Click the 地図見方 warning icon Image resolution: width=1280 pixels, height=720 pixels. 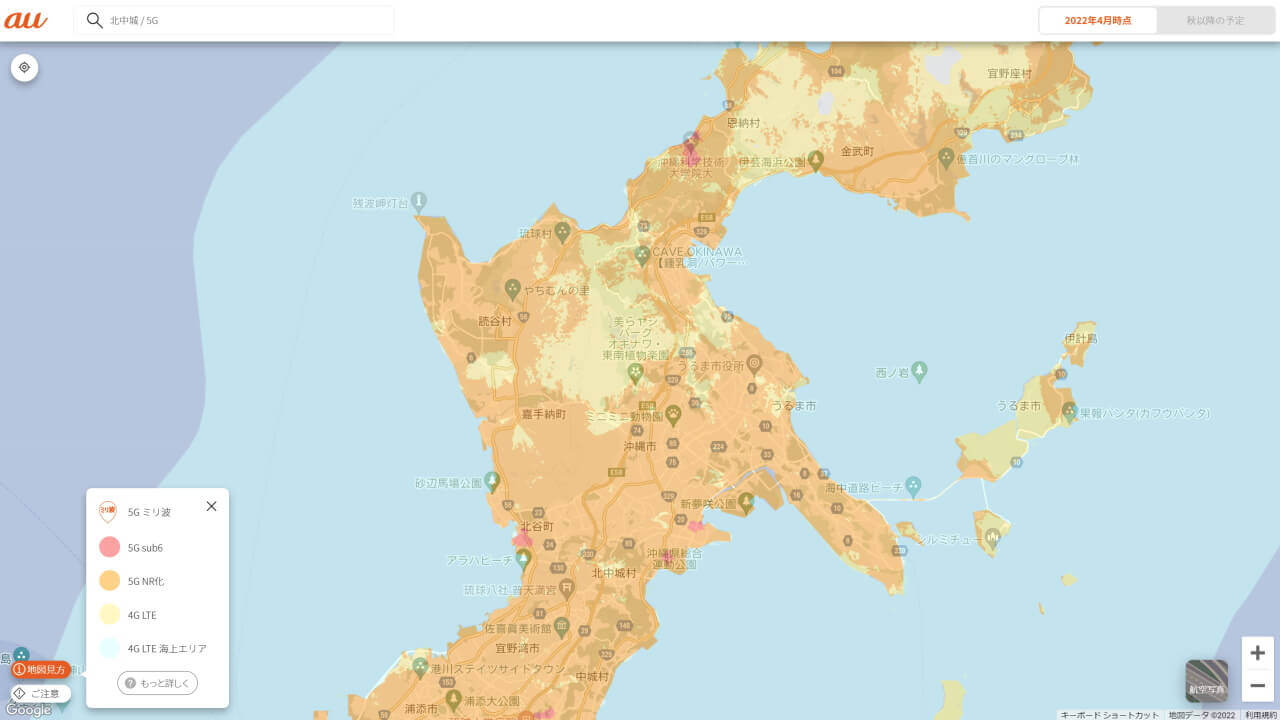point(22,669)
